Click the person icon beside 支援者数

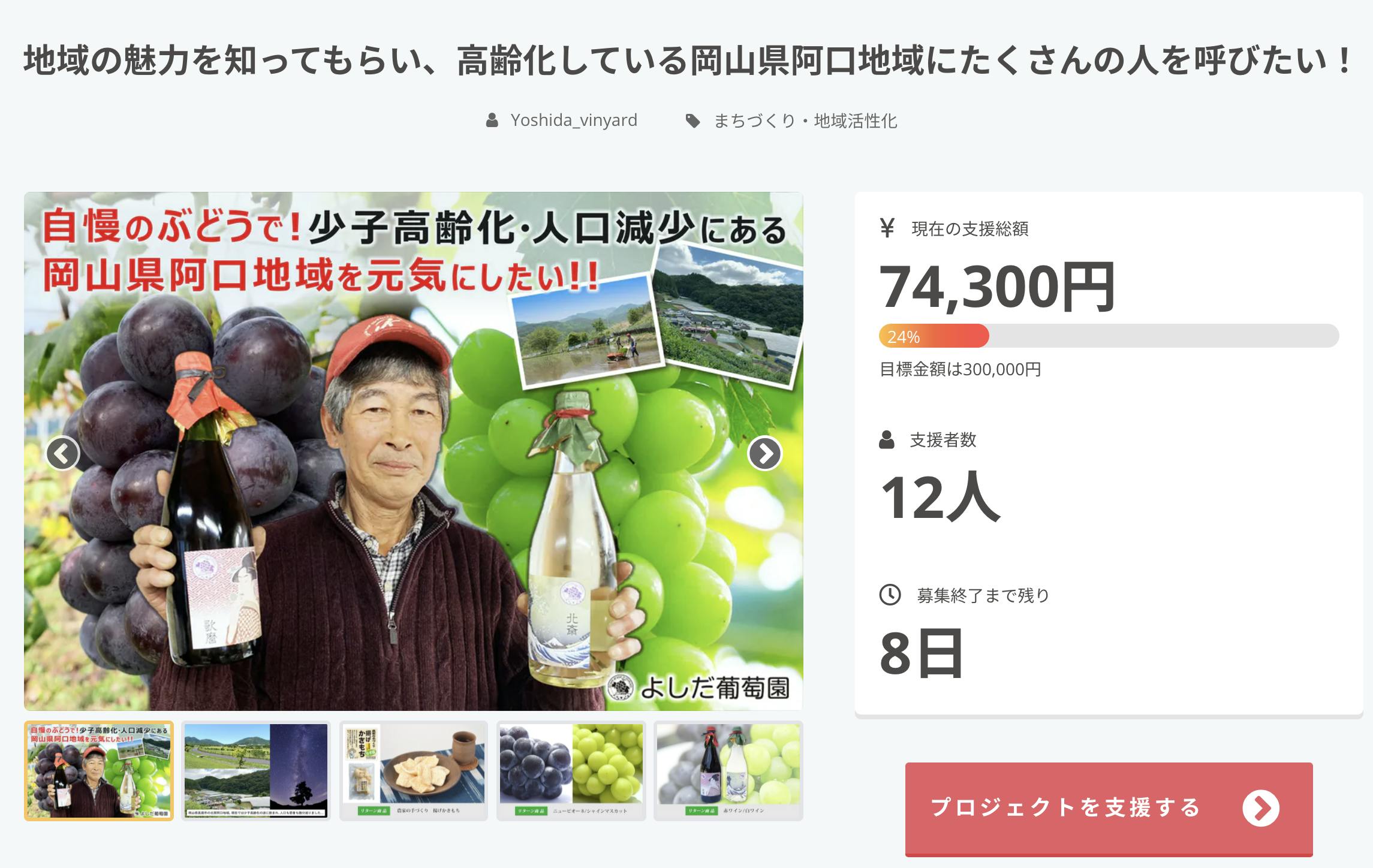click(887, 440)
